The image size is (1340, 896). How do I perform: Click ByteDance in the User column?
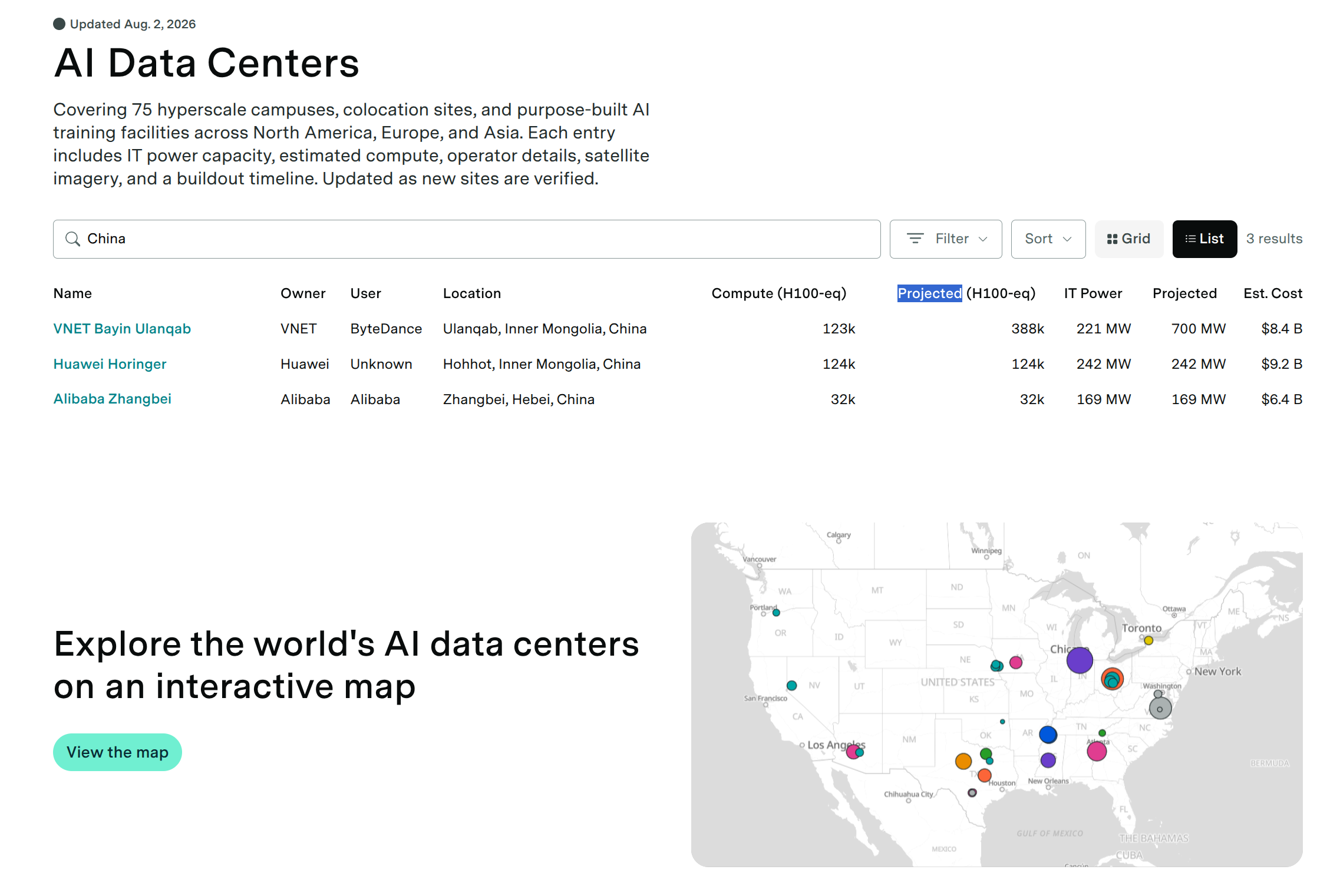click(x=386, y=329)
